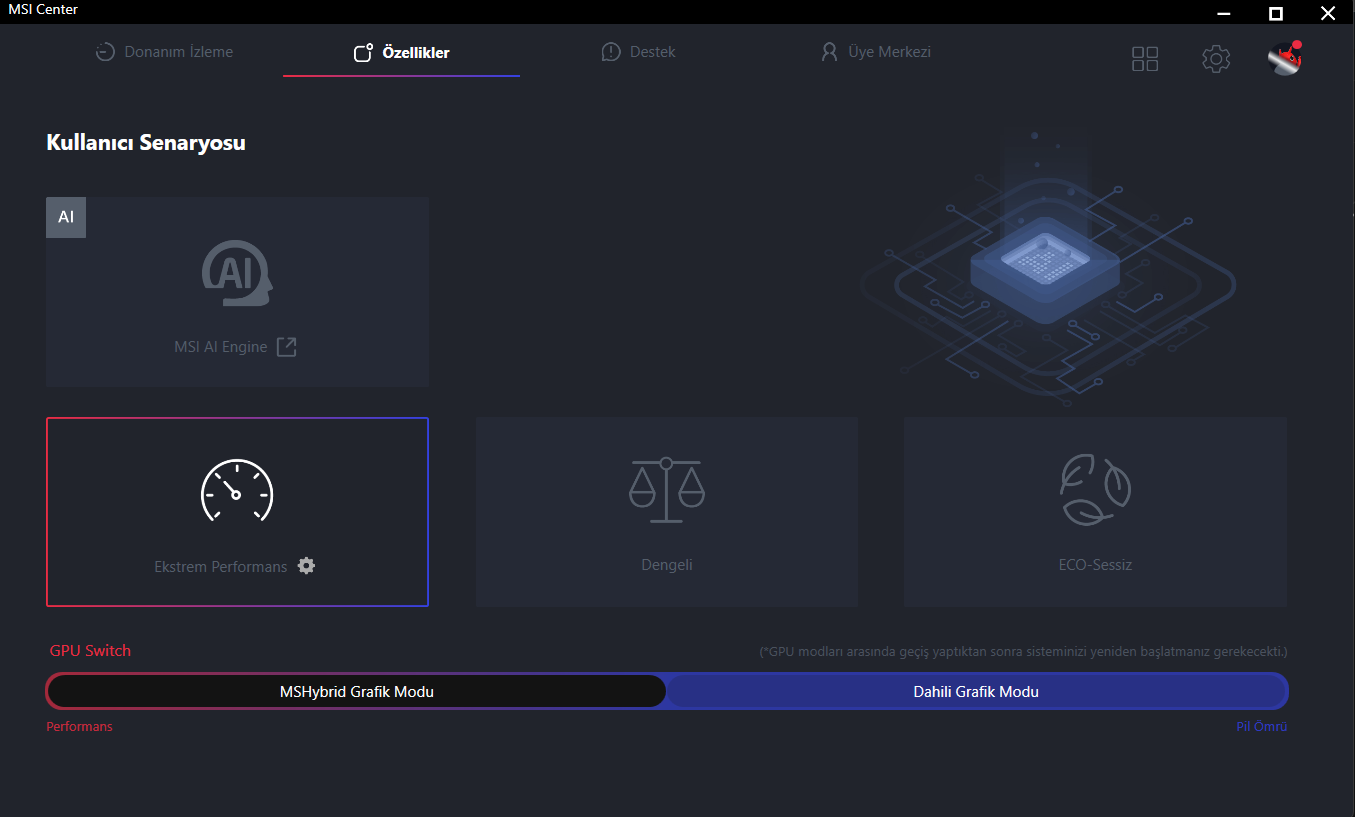Click the AI head icon
The height and width of the screenshot is (817, 1355).
click(x=237, y=273)
